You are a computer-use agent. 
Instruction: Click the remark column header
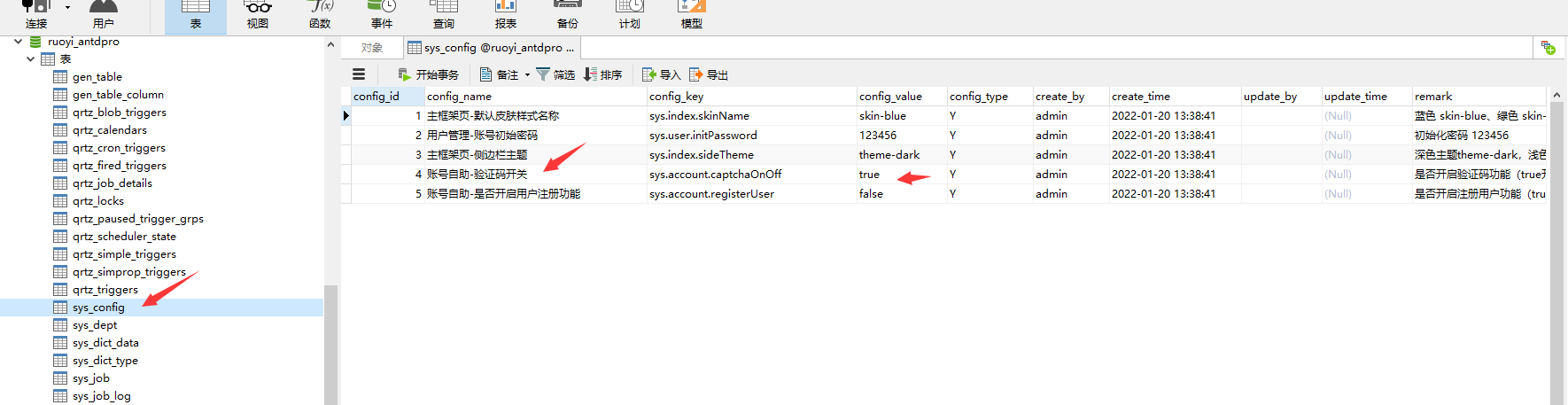click(x=1479, y=96)
